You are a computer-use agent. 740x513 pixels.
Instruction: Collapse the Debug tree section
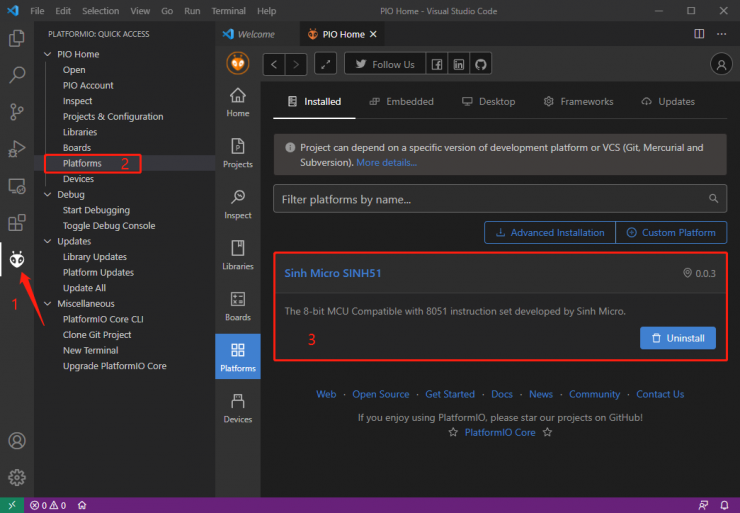(48, 194)
